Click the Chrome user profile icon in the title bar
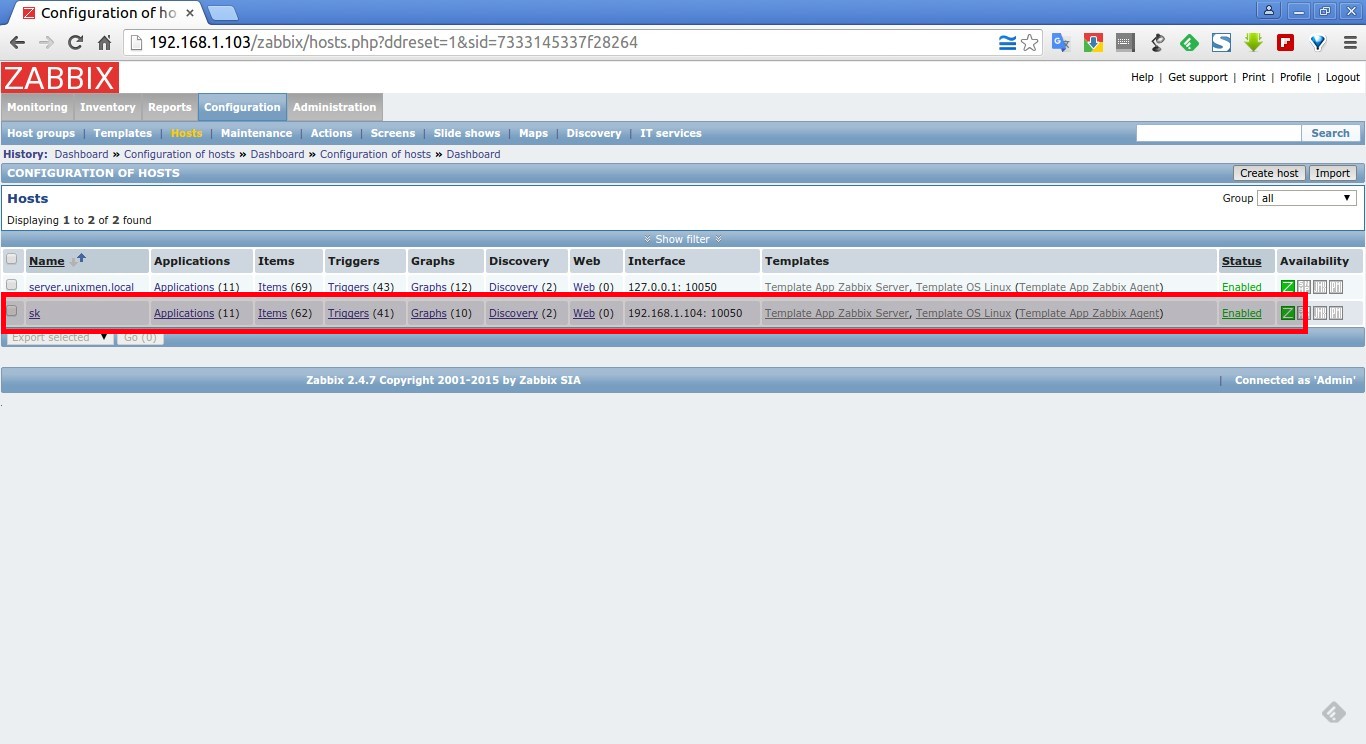This screenshot has height=744, width=1366. [1269, 11]
